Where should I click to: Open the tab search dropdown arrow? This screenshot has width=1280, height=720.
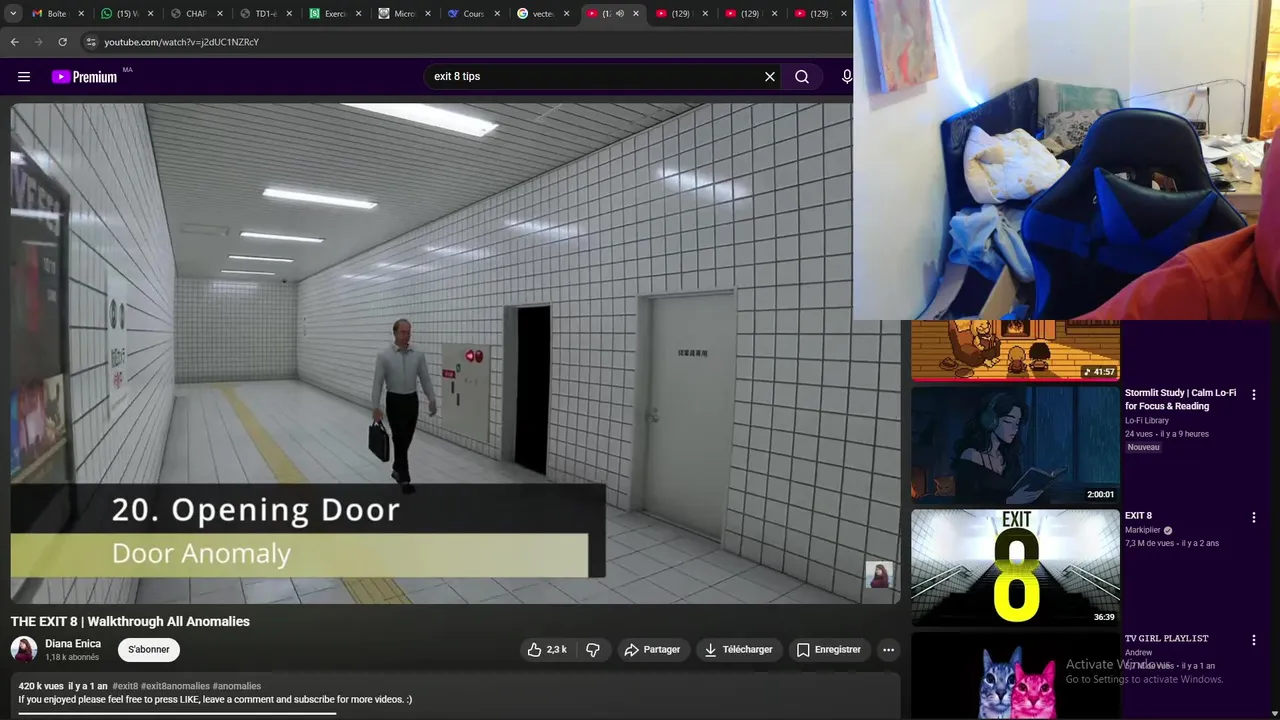pos(13,14)
